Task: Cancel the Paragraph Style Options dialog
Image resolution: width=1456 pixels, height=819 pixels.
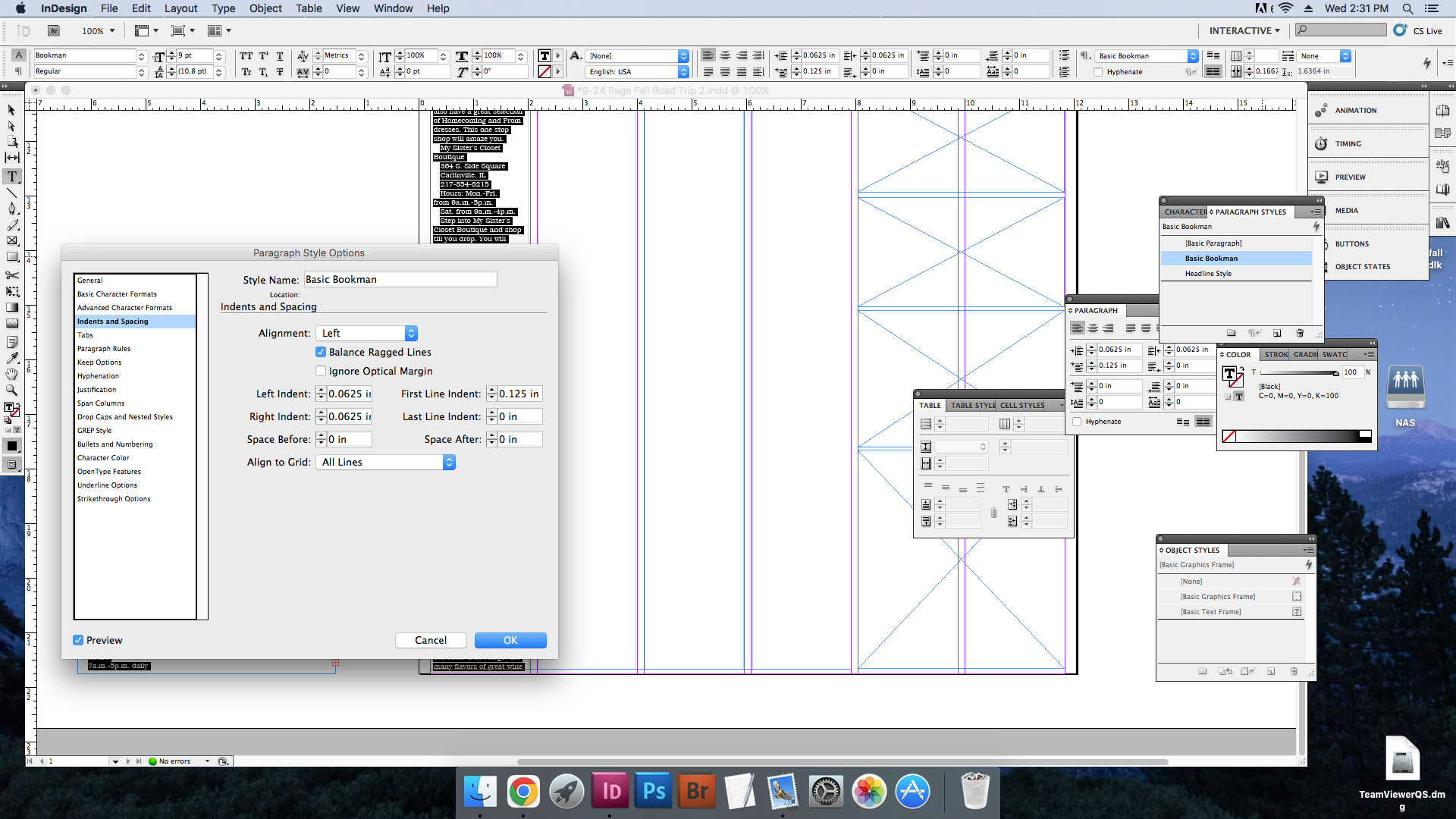Action: [x=431, y=640]
